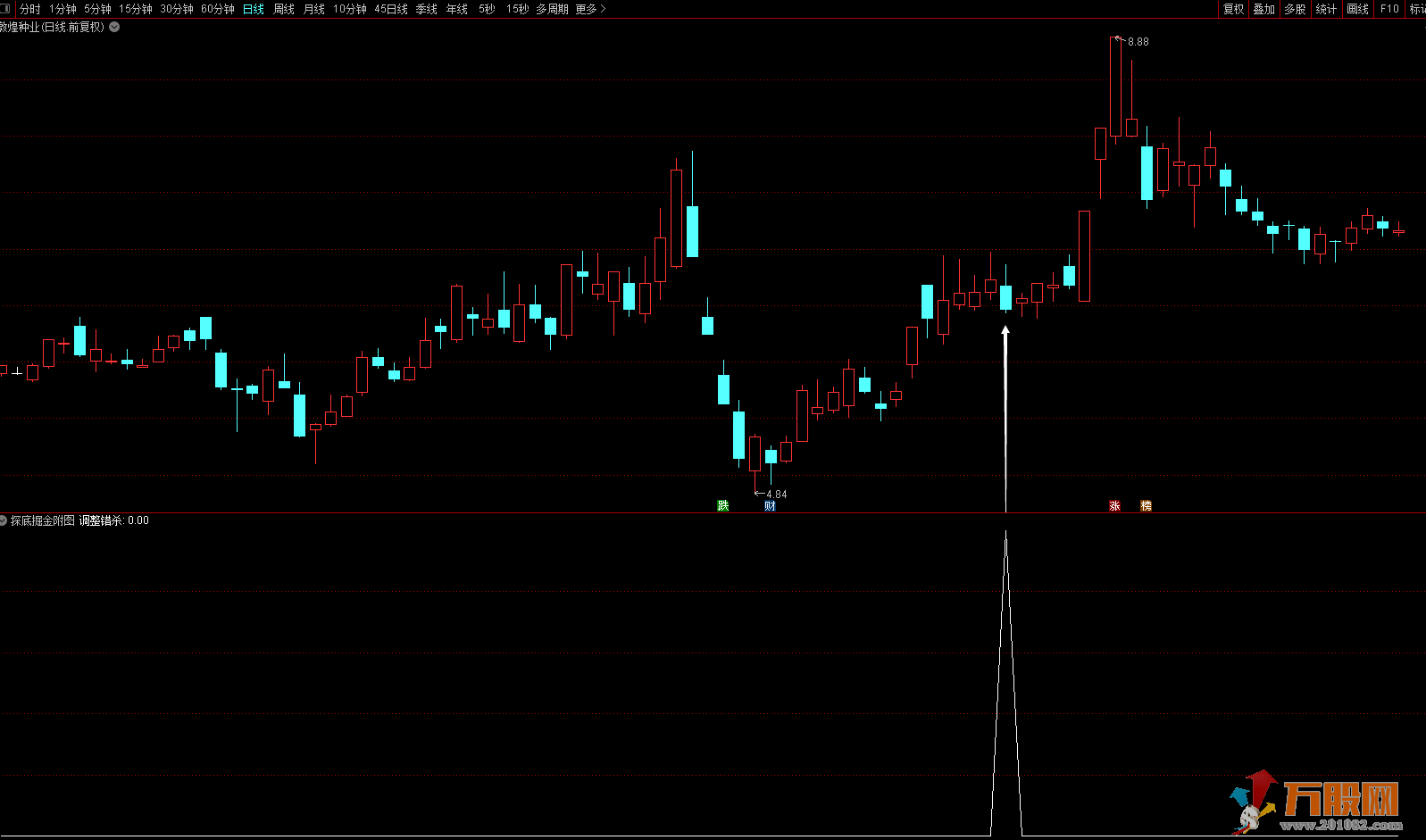Select the 45日线 period tab
1426x840 pixels.
coord(391,9)
